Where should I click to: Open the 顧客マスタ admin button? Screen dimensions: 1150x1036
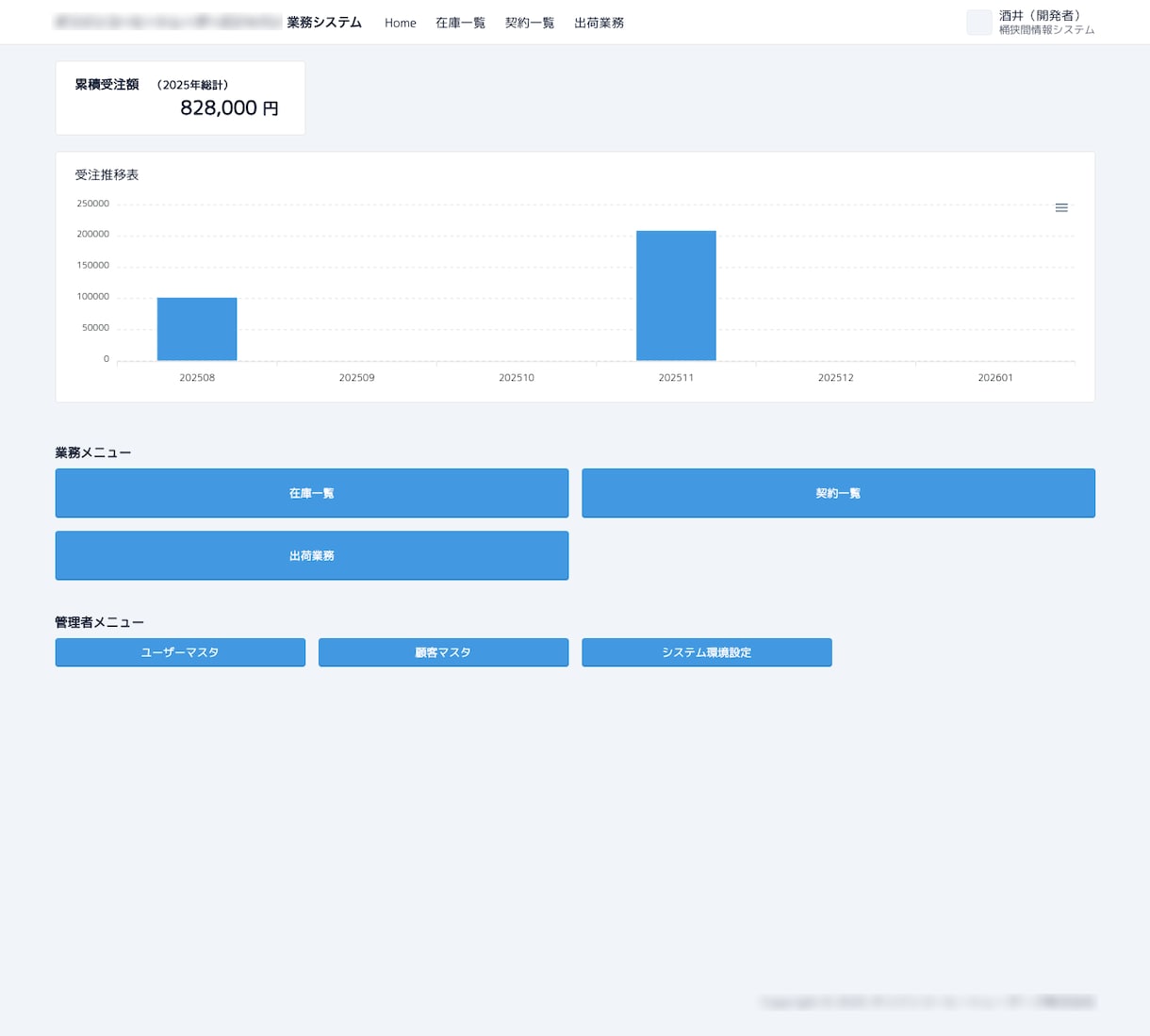point(443,652)
